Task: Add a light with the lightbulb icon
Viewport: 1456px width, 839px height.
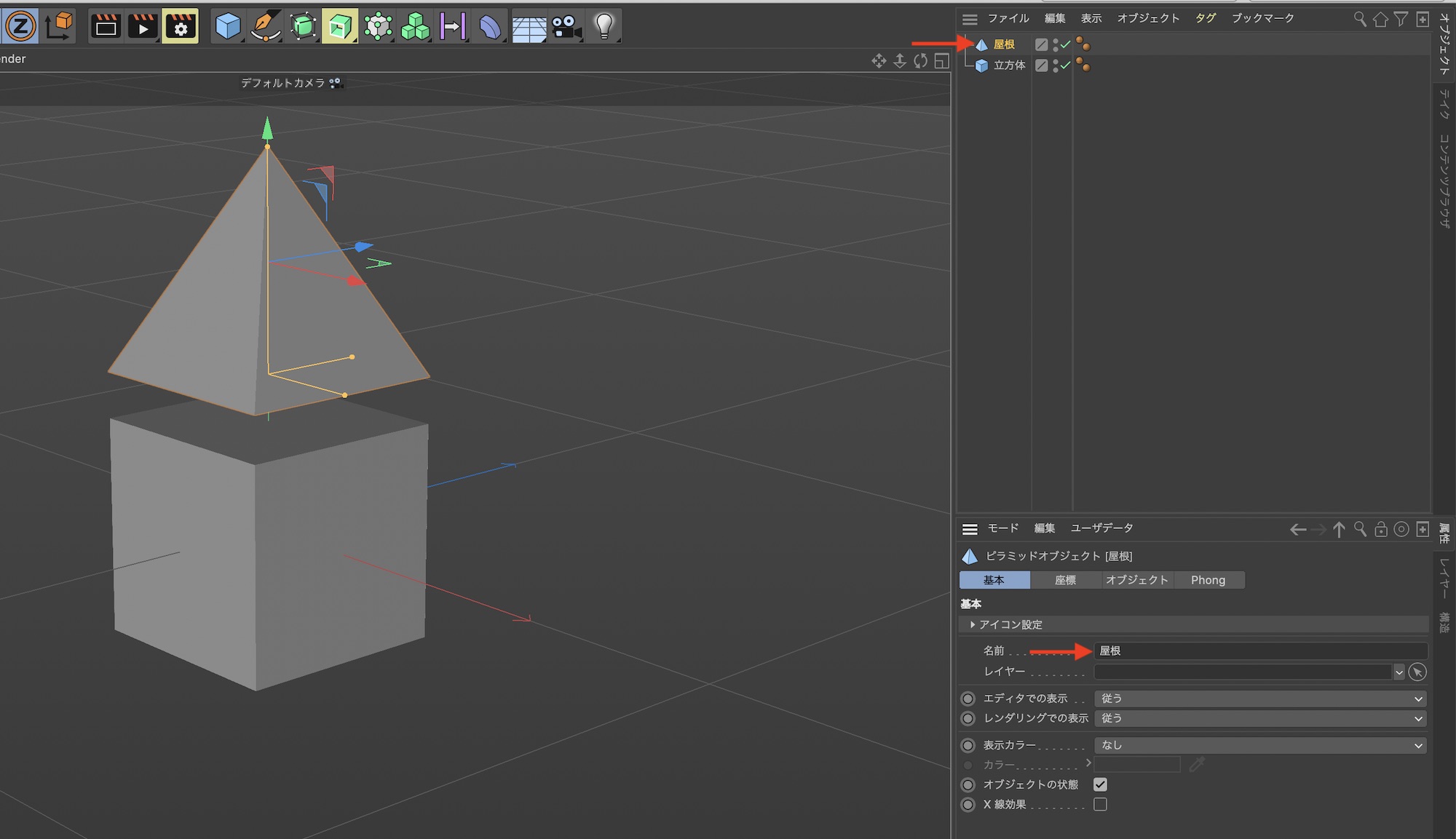Action: point(604,27)
